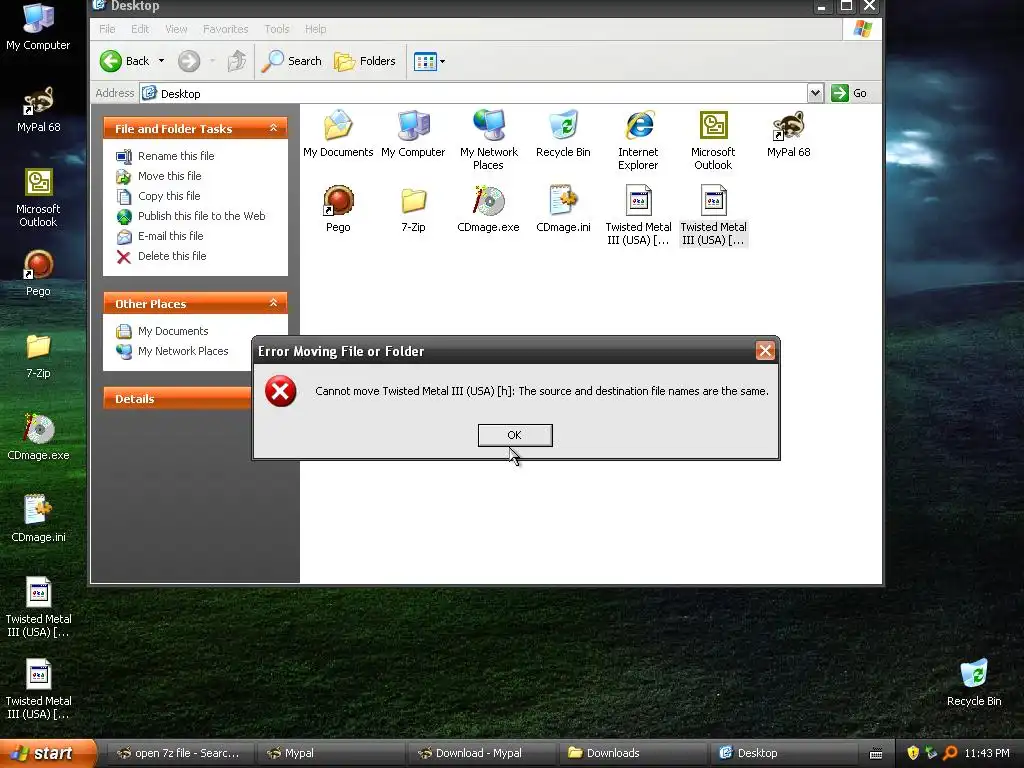Click Copy this file link

[x=168, y=196]
